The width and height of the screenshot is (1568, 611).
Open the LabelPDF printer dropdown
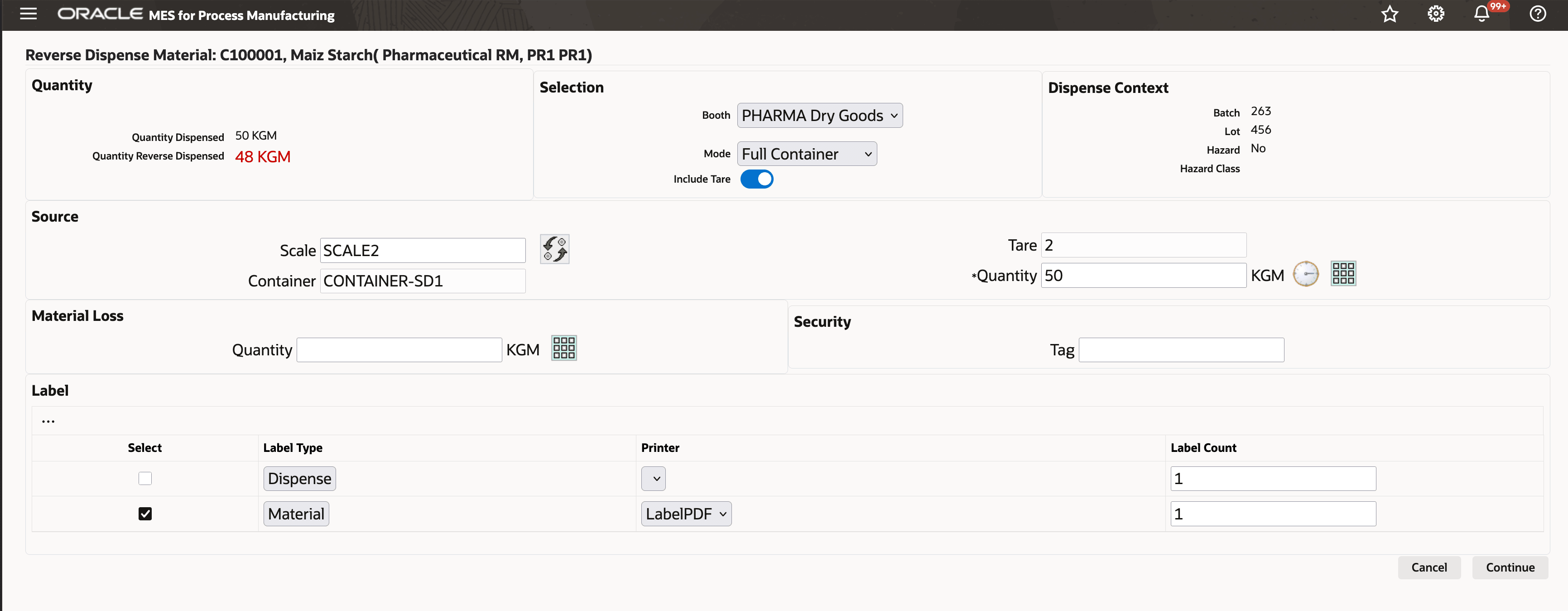(686, 514)
